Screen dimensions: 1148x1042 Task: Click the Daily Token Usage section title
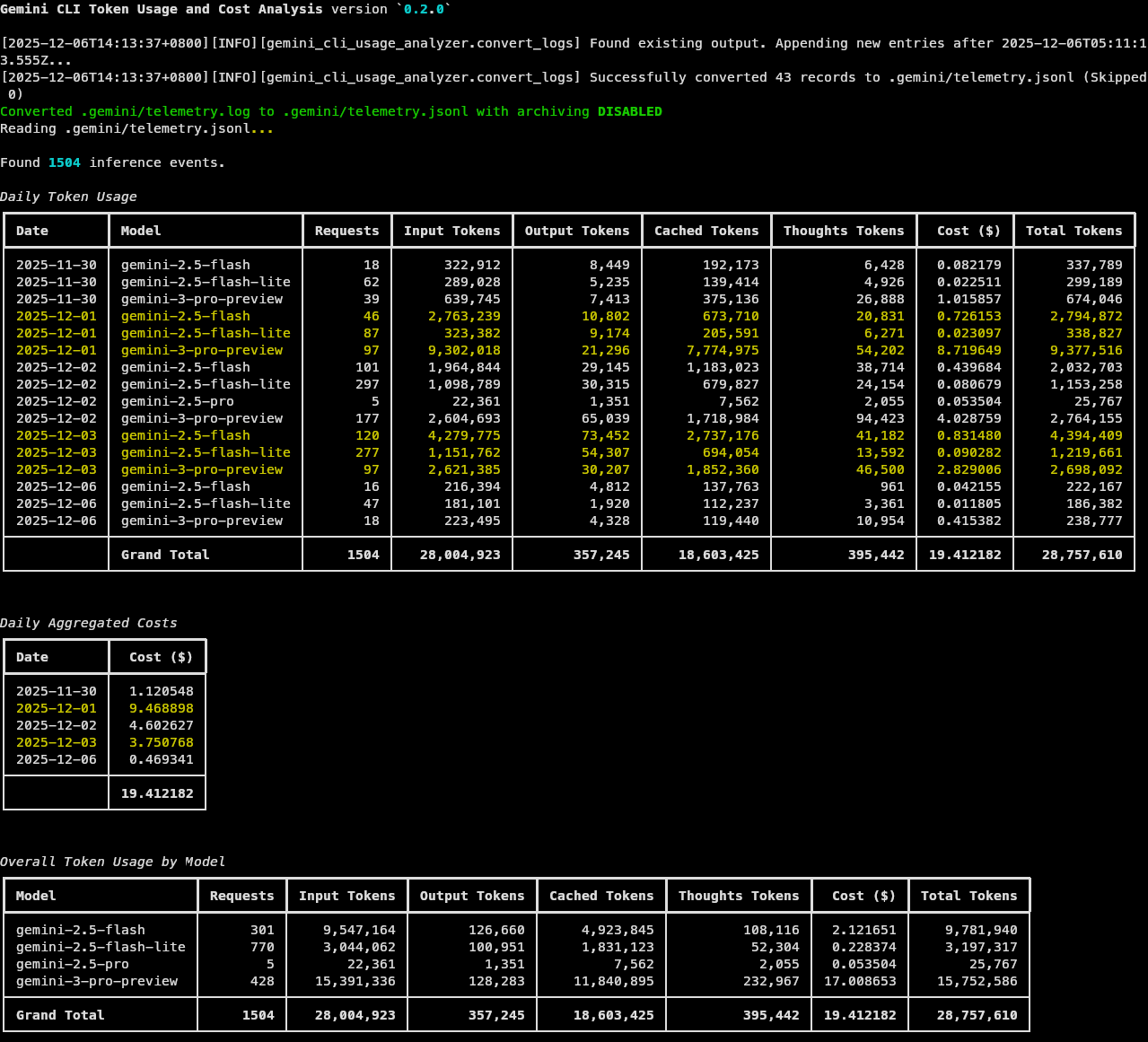tap(69, 196)
